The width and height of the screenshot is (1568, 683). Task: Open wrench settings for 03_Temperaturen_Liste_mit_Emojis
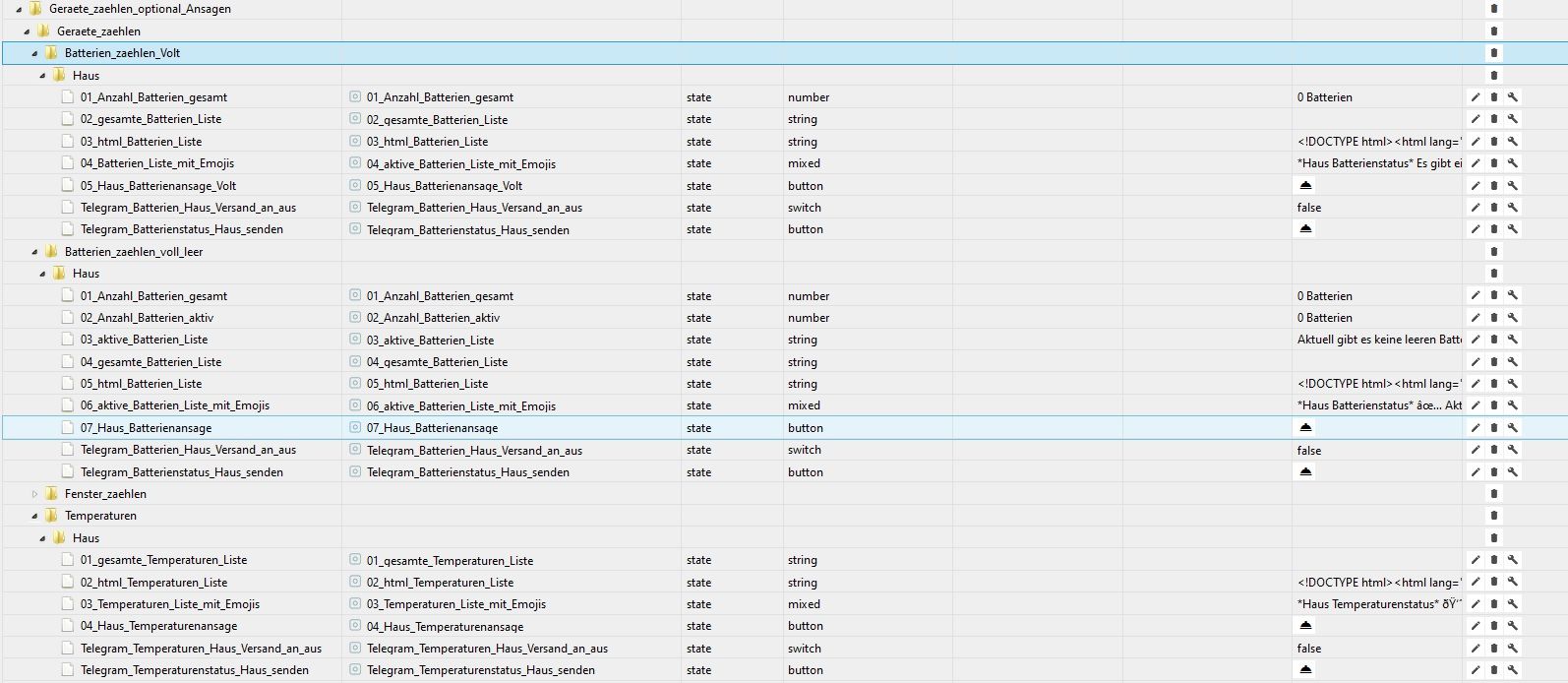[1513, 604]
